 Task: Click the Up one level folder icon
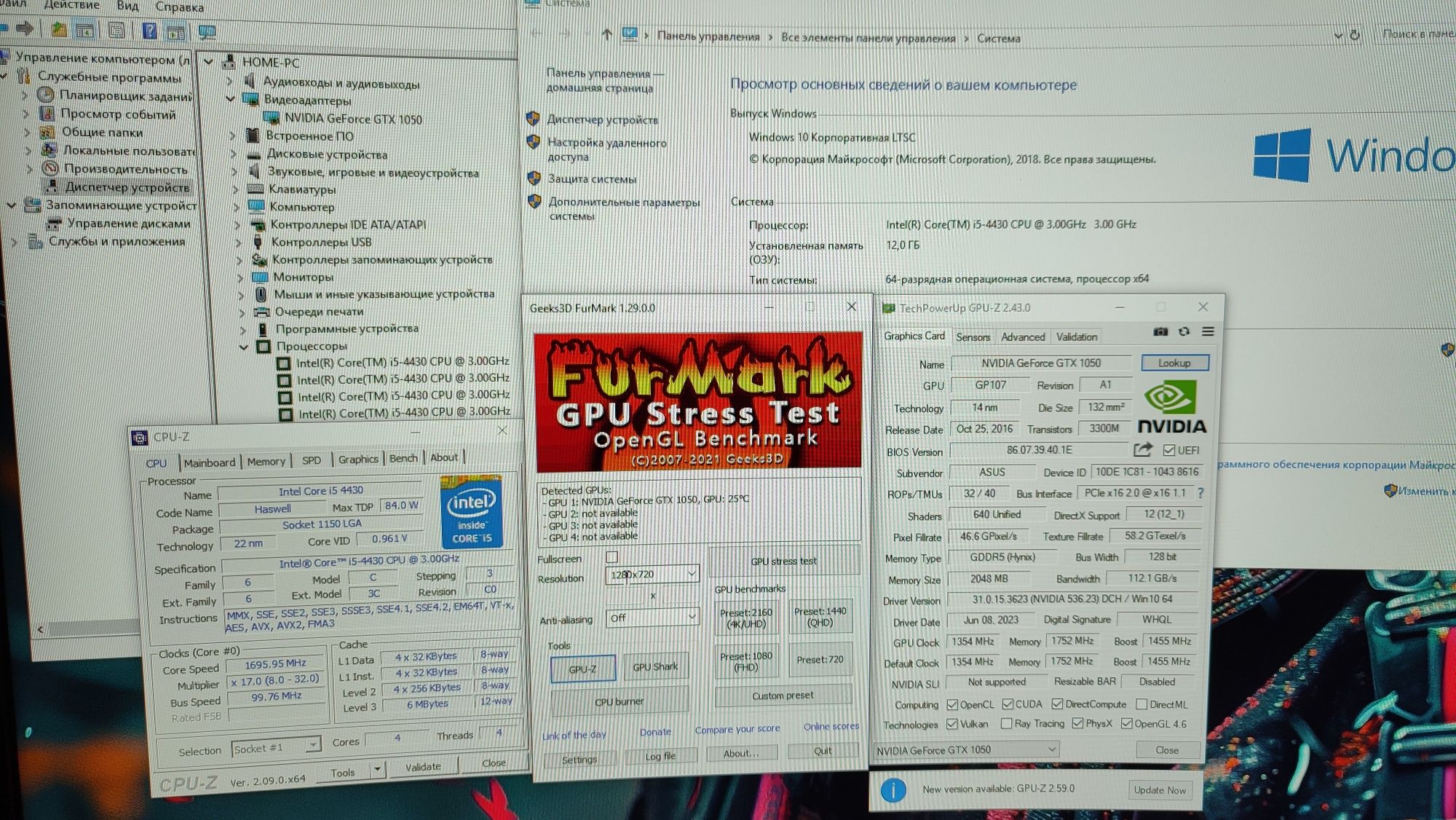point(59,29)
